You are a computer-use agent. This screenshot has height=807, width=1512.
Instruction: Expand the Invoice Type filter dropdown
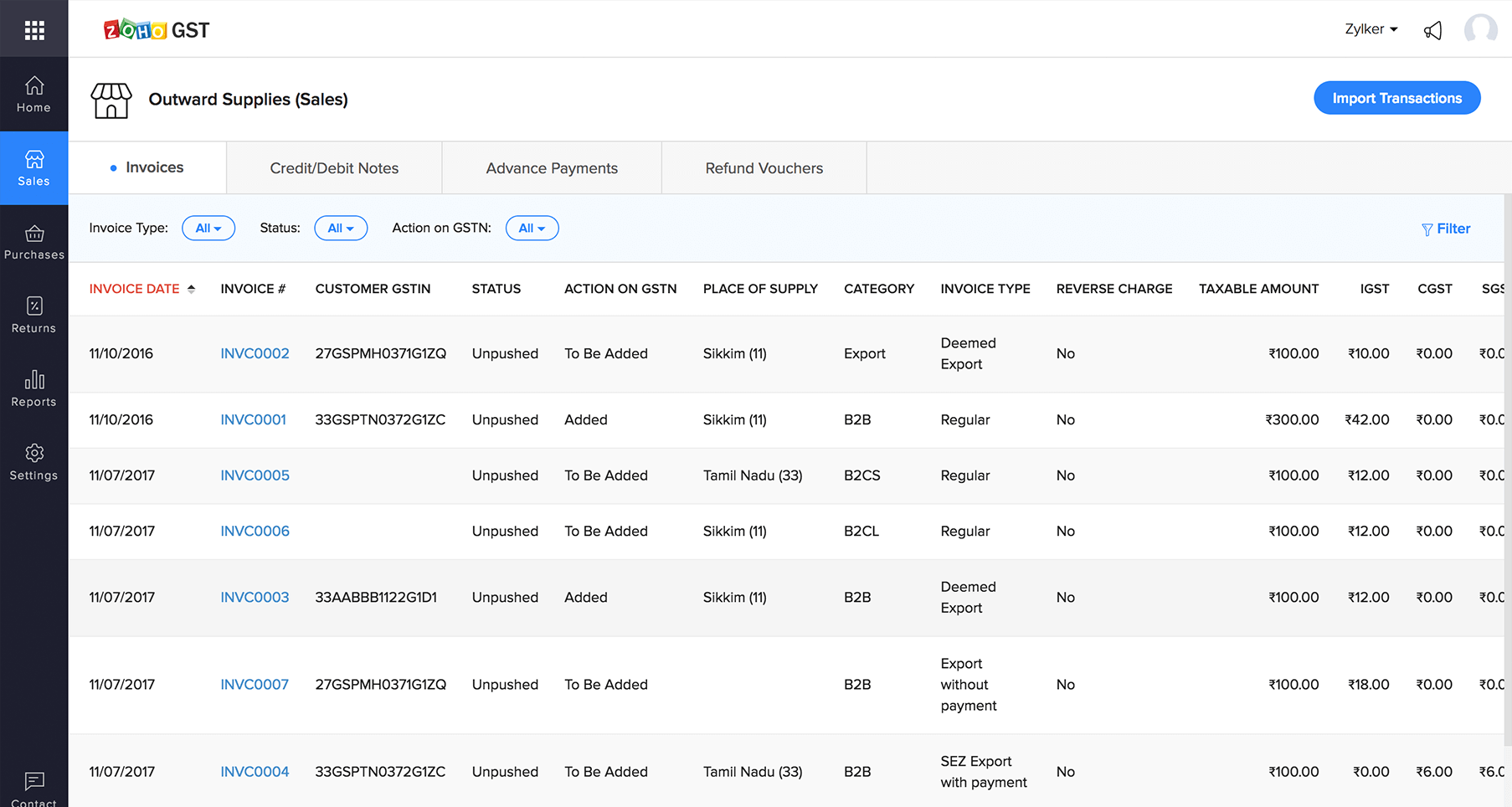208,229
